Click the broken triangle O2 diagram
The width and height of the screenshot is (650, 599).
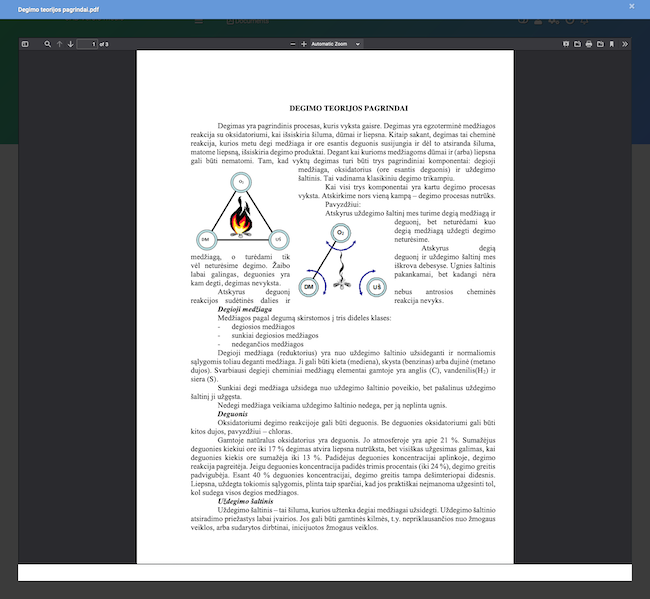click(x=342, y=260)
